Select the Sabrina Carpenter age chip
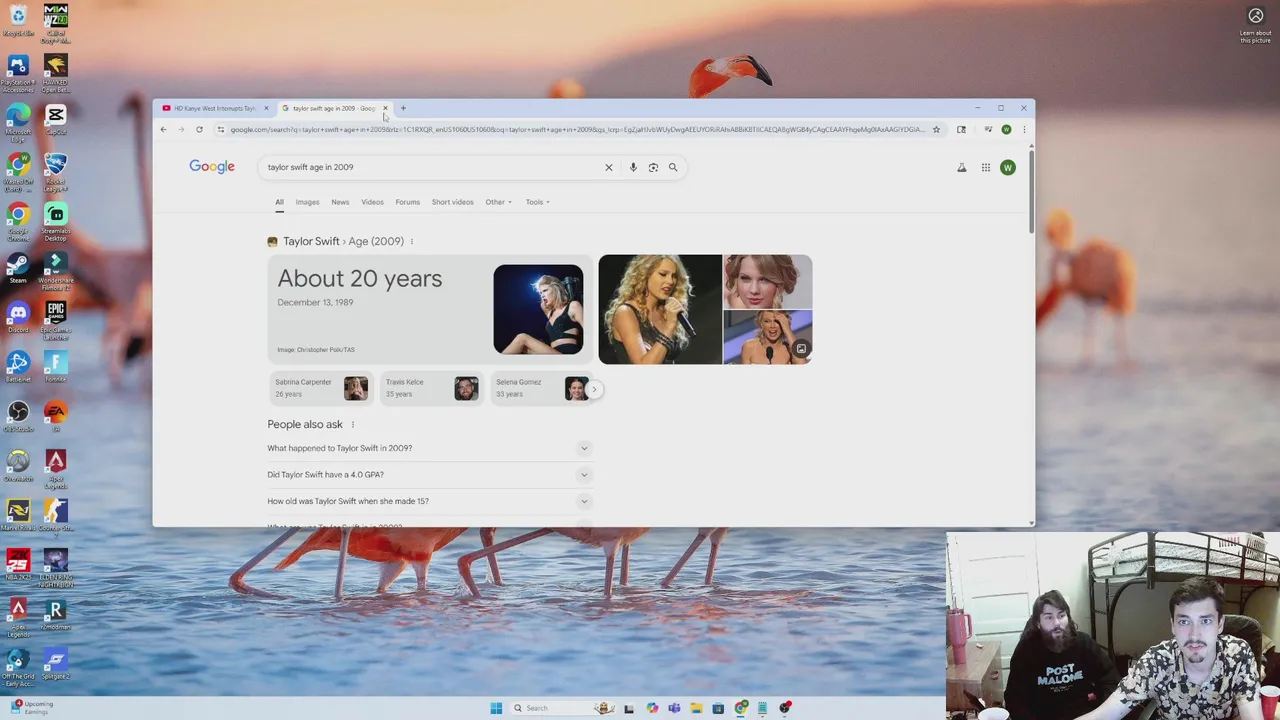Image resolution: width=1280 pixels, height=720 pixels. coord(322,388)
